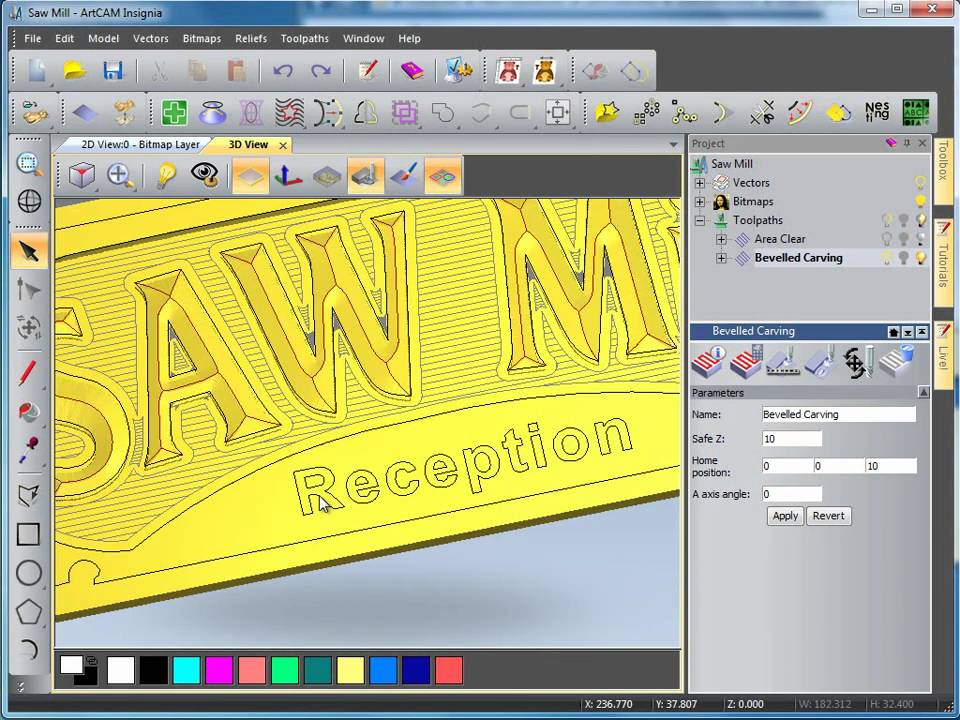Screen dimensions: 960x720
Task: Choose the Node editing tool
Action: pos(28,290)
